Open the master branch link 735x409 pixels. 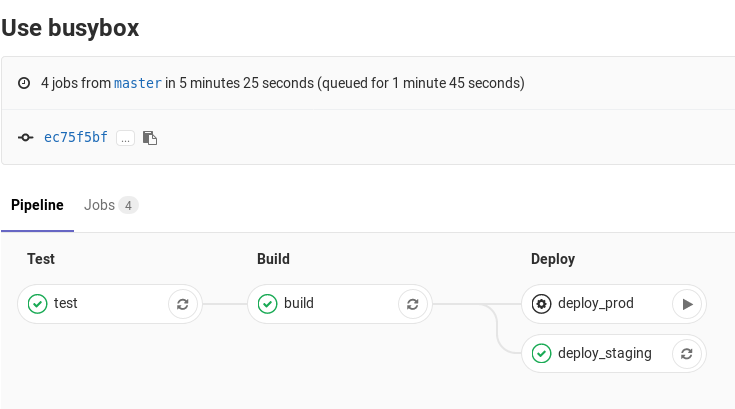[x=138, y=83]
